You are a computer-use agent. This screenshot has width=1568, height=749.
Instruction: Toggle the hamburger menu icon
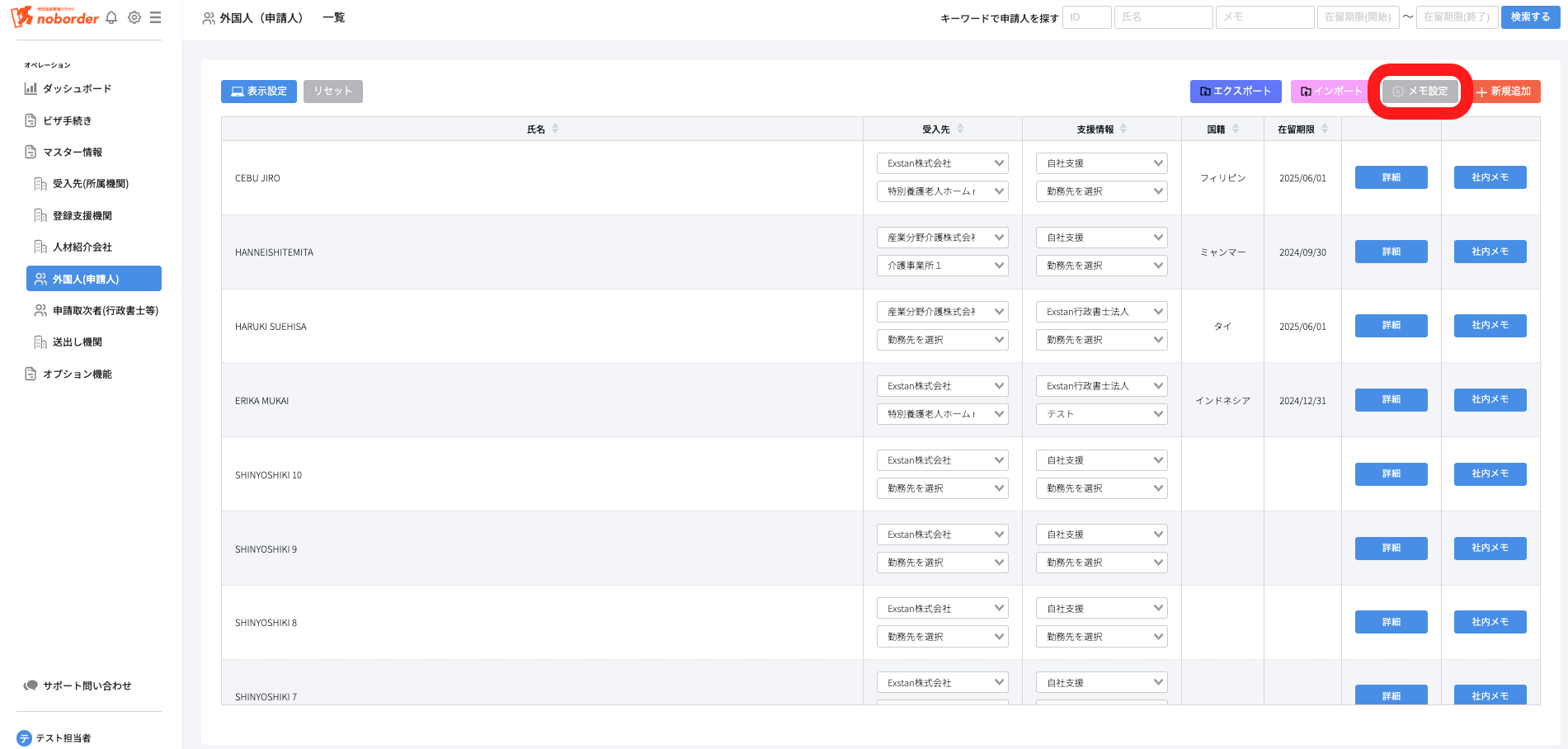(x=155, y=17)
